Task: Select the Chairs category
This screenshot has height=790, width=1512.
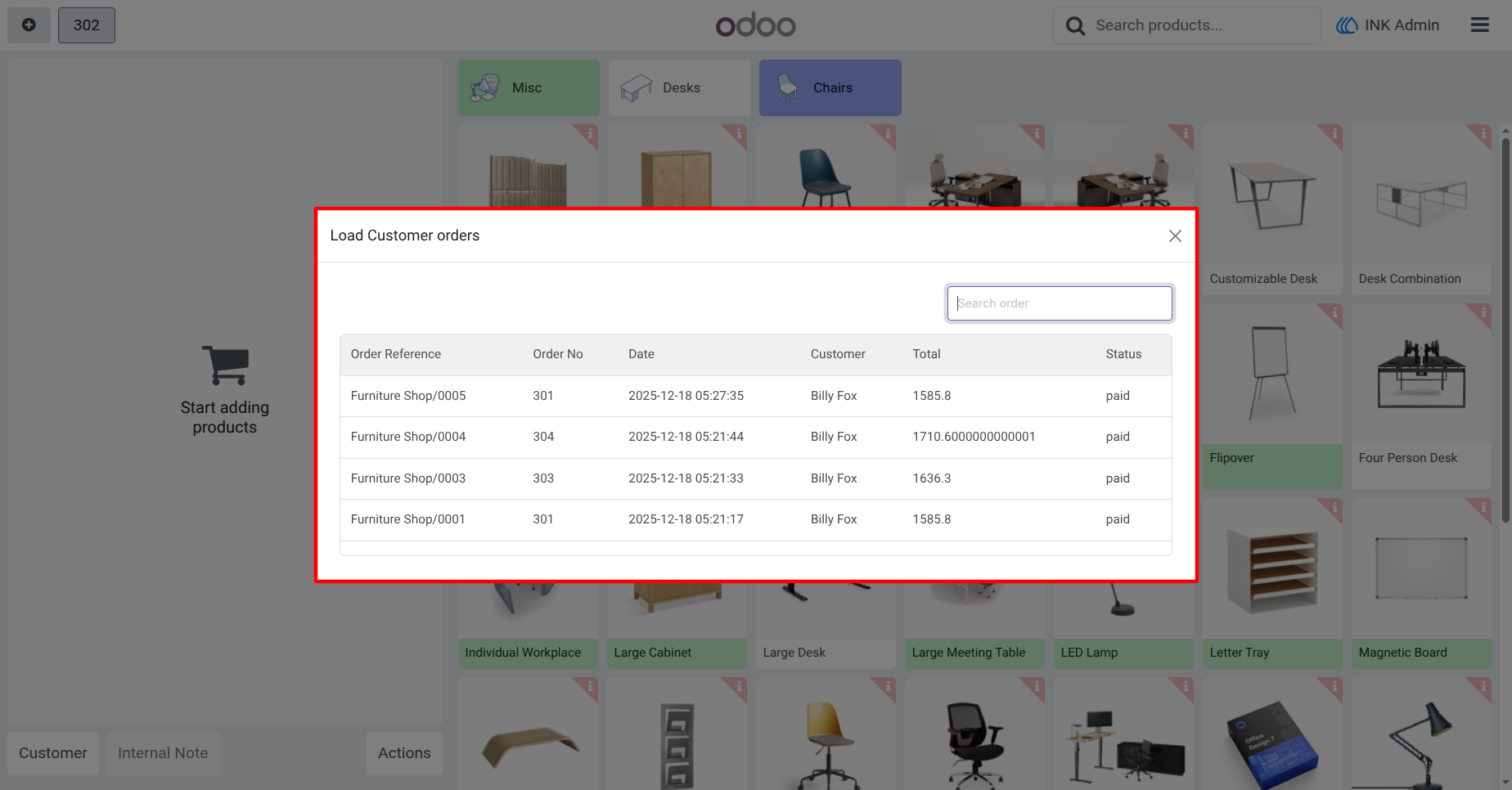Action: pos(830,88)
